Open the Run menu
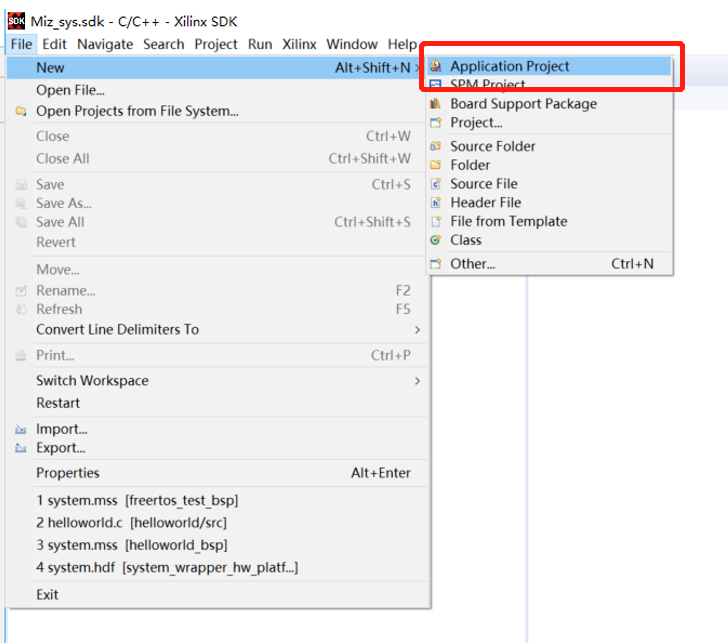The width and height of the screenshot is (728, 643). click(x=260, y=44)
